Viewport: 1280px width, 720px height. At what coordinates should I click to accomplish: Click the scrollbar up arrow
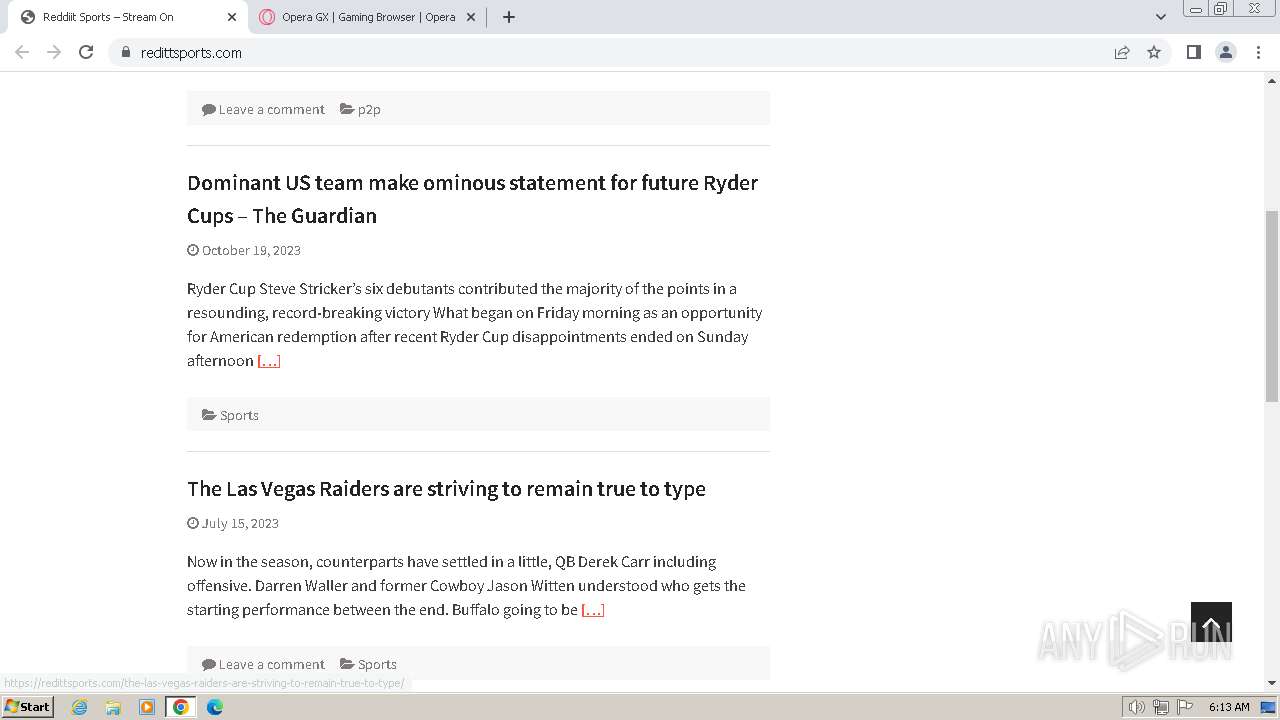click(x=1272, y=81)
